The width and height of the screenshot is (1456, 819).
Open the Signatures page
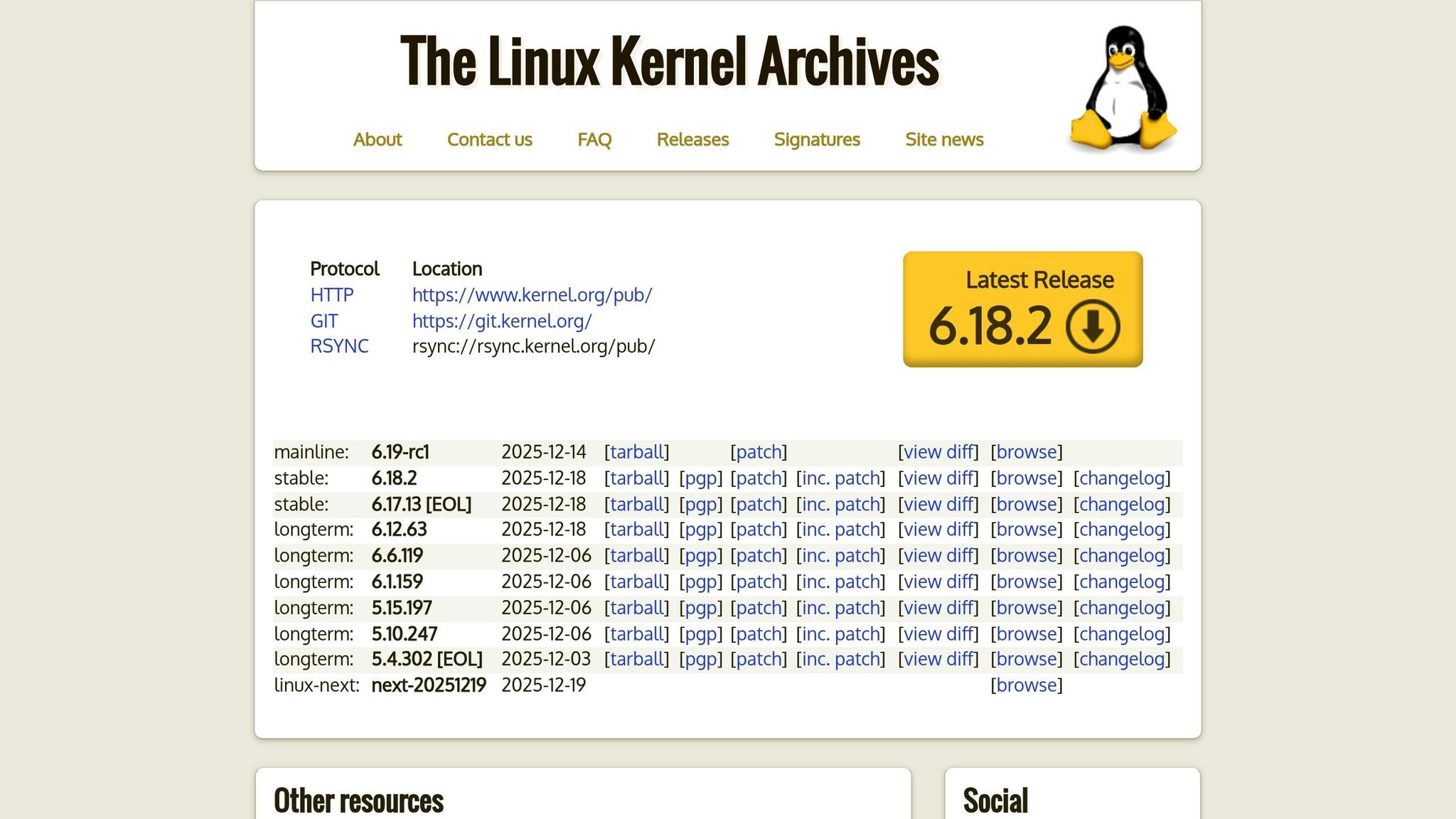coord(817,139)
